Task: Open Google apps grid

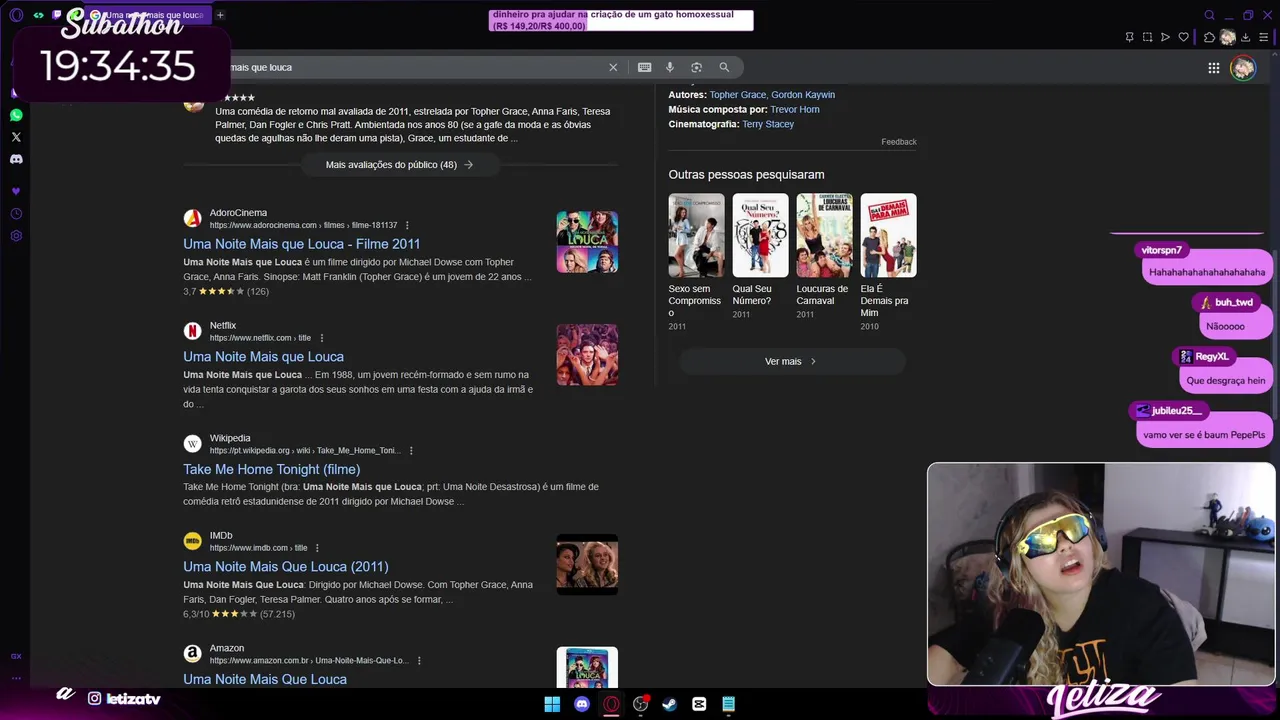Action: (1213, 68)
